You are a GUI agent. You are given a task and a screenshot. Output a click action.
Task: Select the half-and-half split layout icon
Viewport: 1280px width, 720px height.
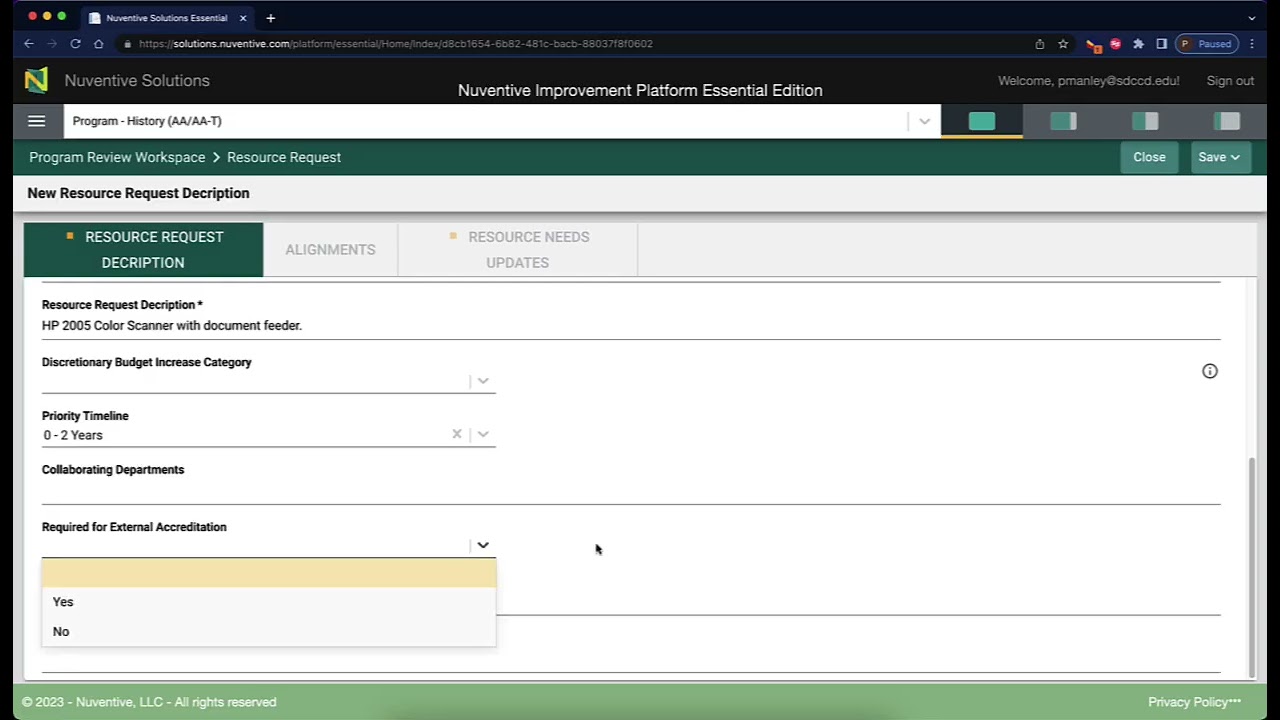(x=1145, y=121)
